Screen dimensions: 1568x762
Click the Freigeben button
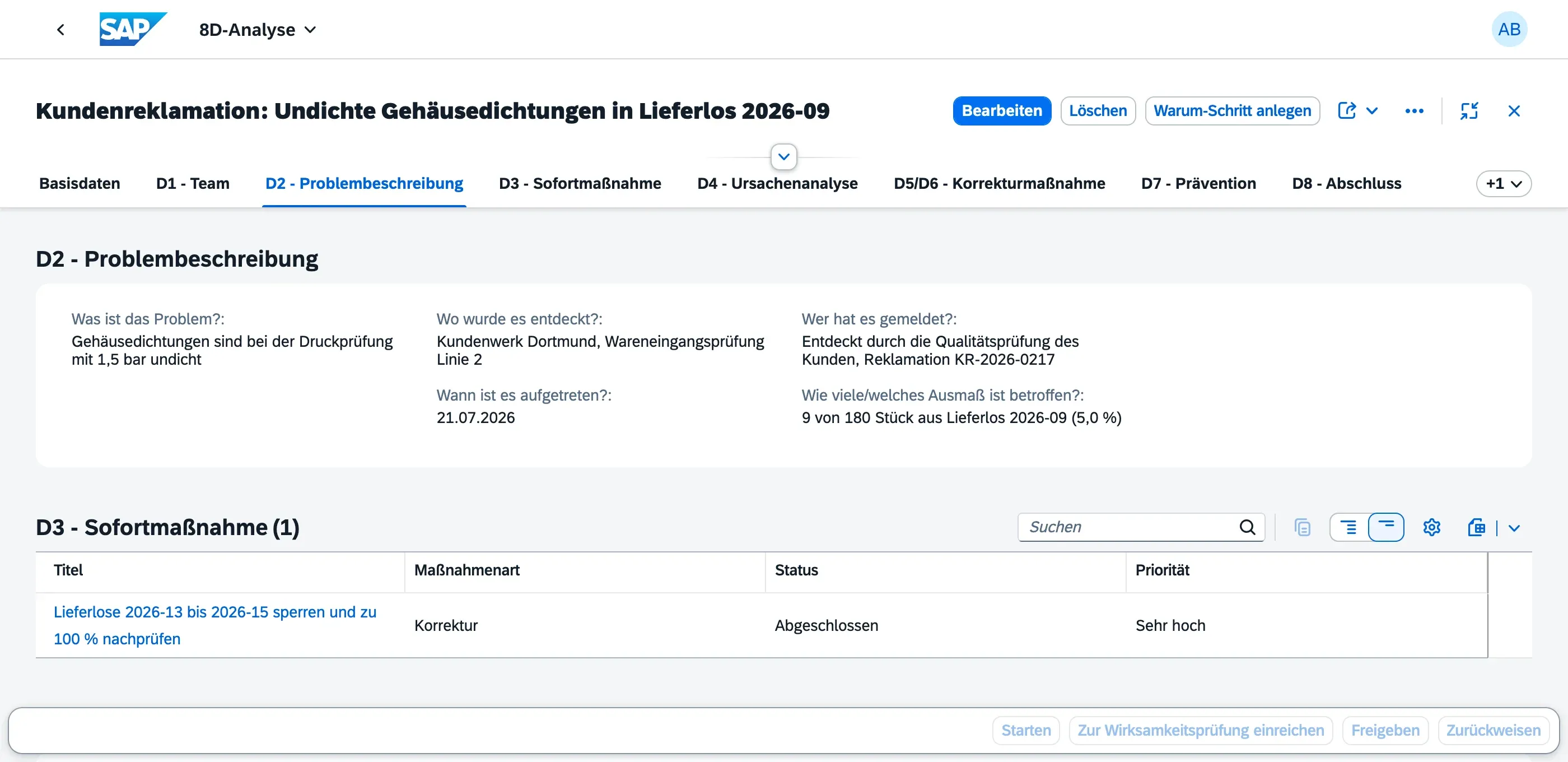(x=1385, y=730)
